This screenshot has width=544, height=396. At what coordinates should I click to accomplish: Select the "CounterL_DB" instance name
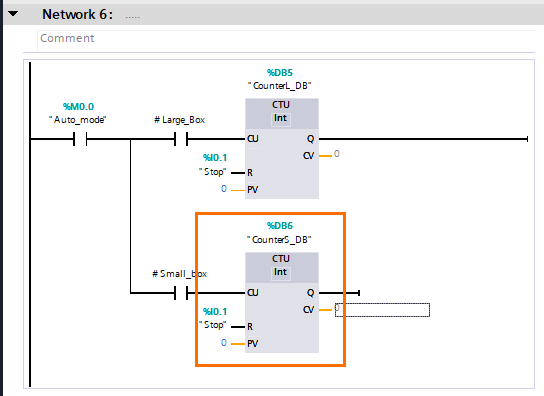click(x=280, y=86)
